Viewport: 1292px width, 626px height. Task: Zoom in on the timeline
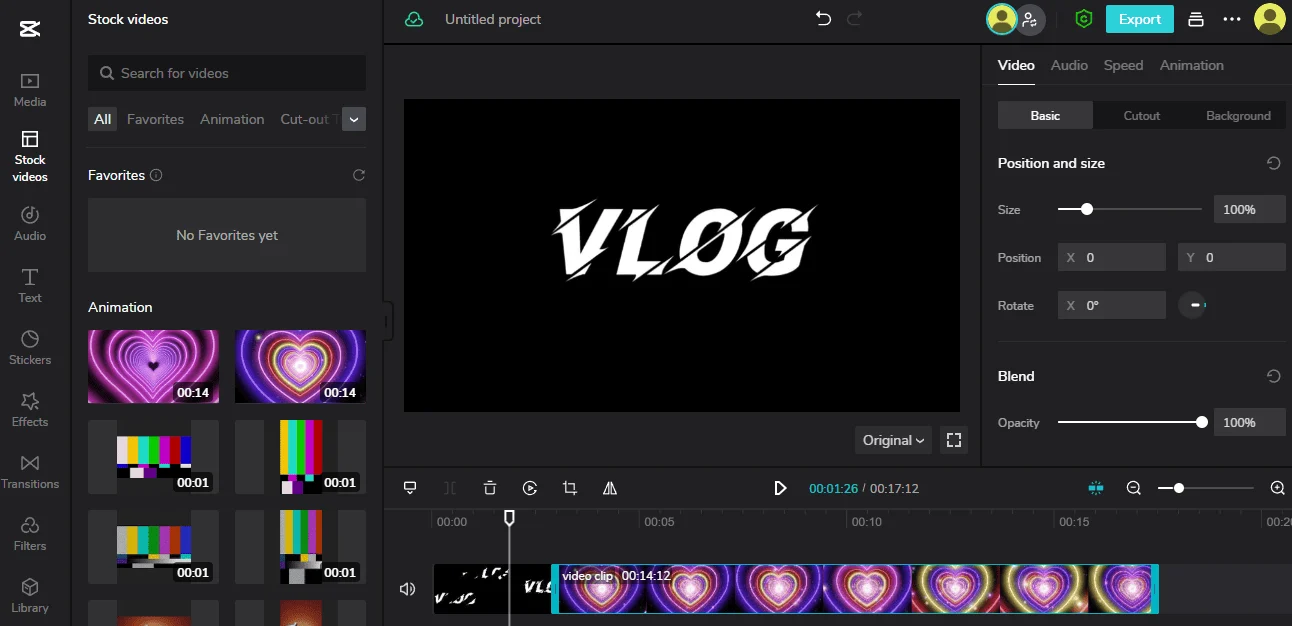[1277, 488]
